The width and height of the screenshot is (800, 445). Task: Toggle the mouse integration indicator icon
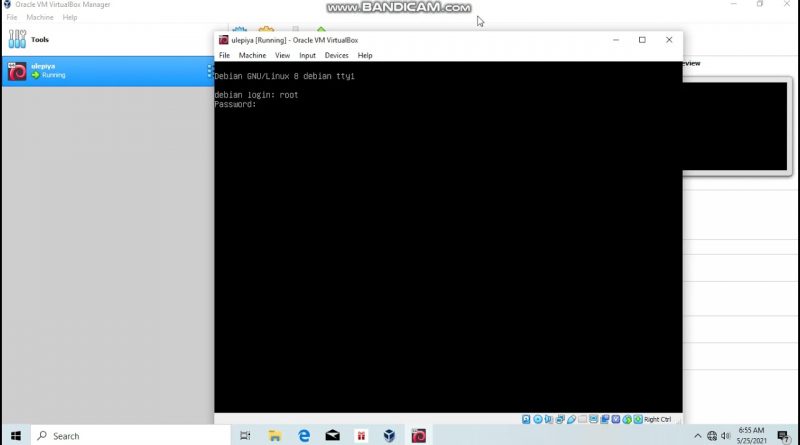tap(627, 419)
